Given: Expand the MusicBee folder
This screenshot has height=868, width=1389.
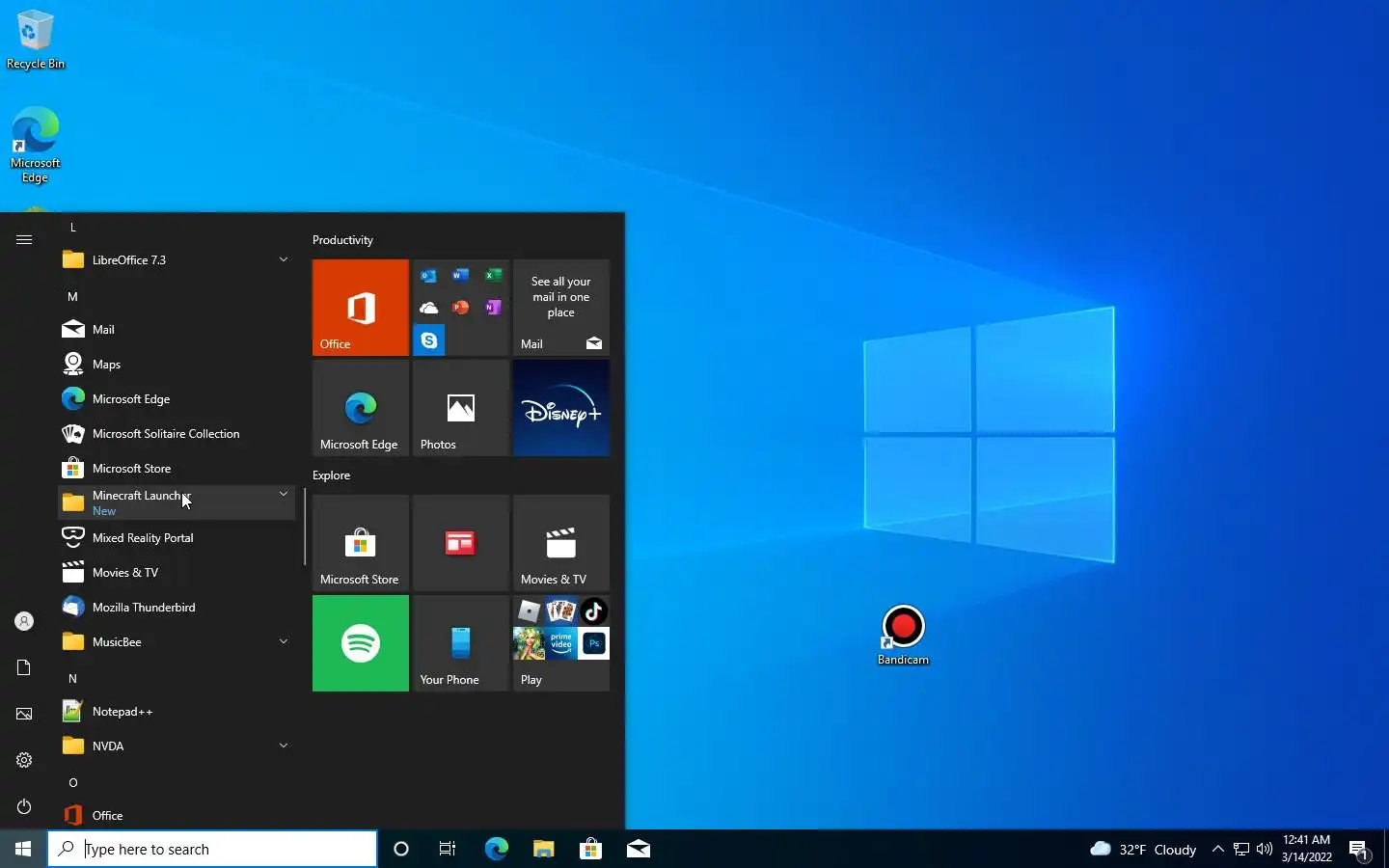Looking at the screenshot, I should pos(177,642).
